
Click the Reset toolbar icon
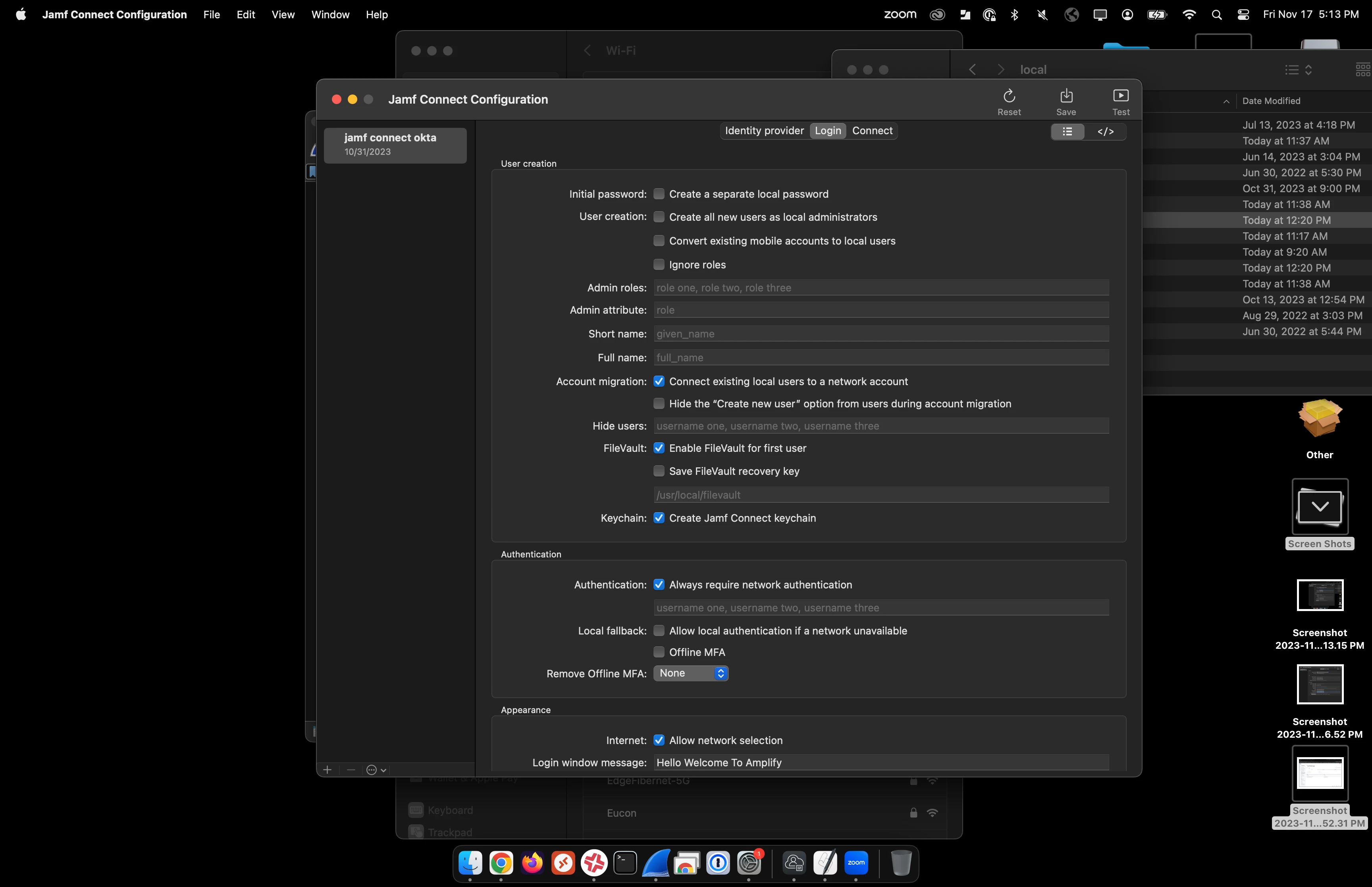click(x=1009, y=96)
